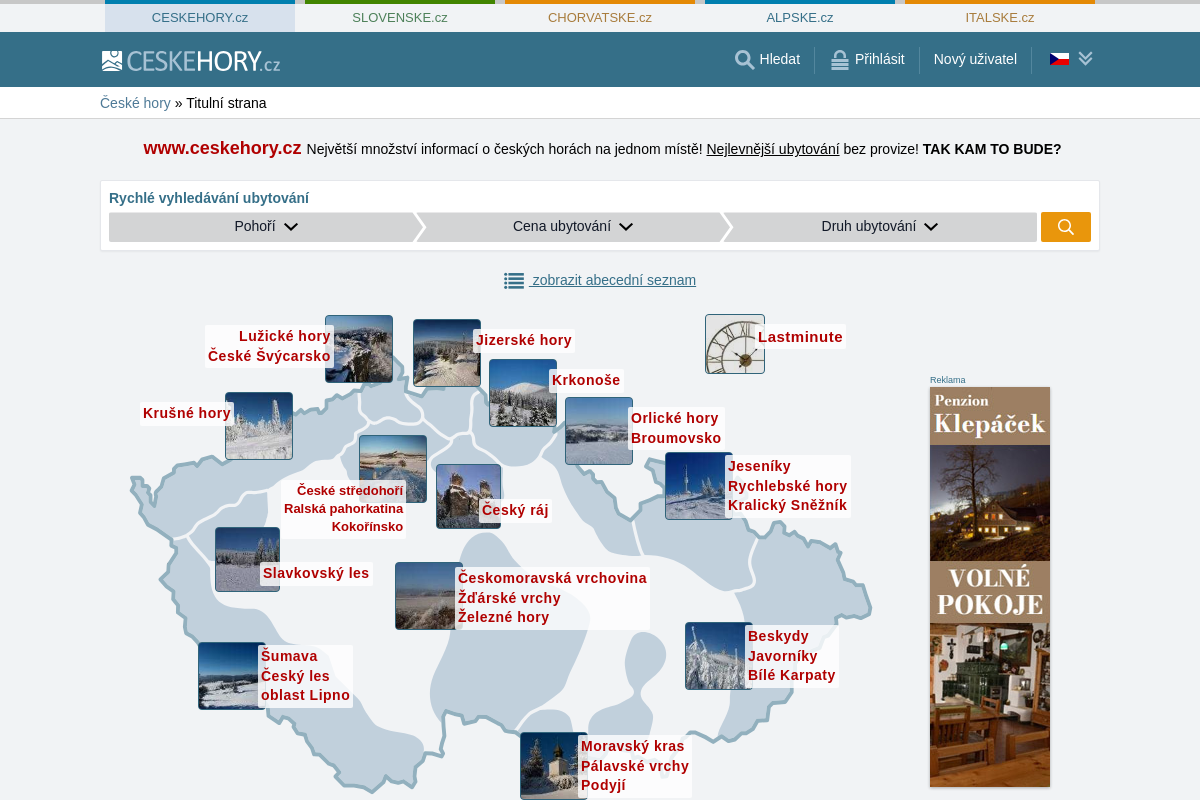
Task: Click the Nový uživatel link
Action: [975, 59]
